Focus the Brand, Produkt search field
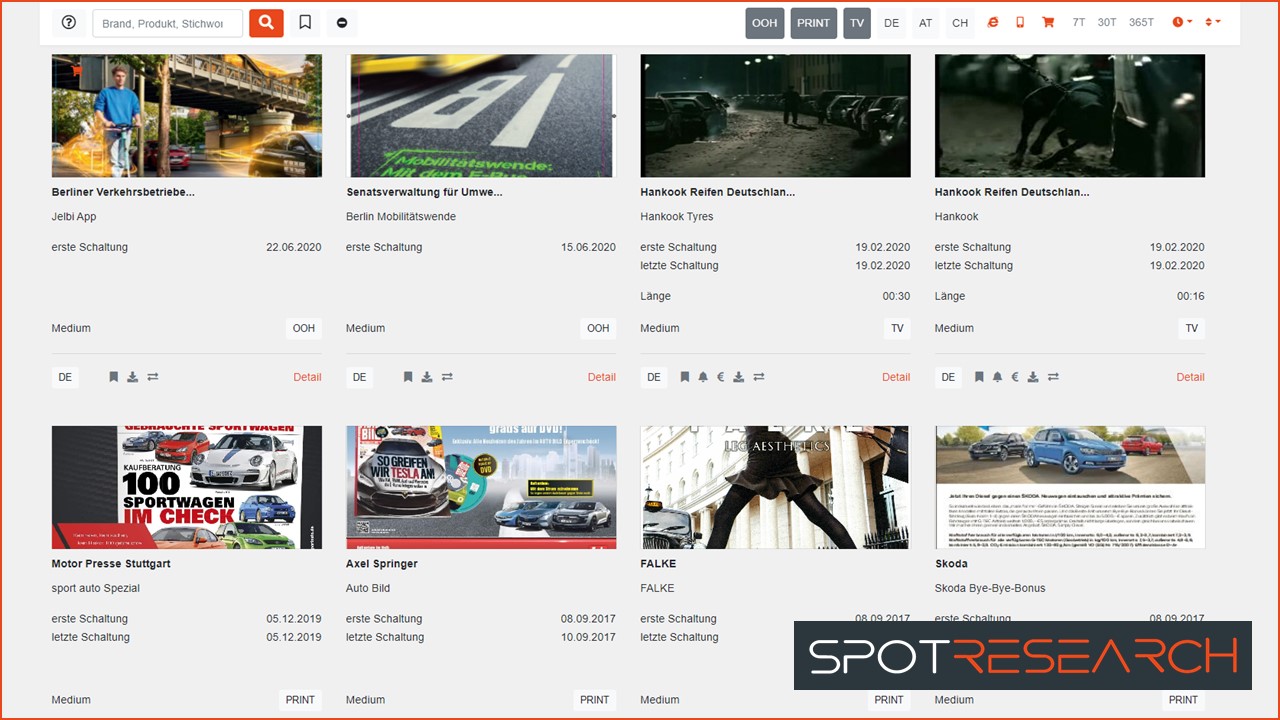The width and height of the screenshot is (1280, 720). (x=167, y=23)
